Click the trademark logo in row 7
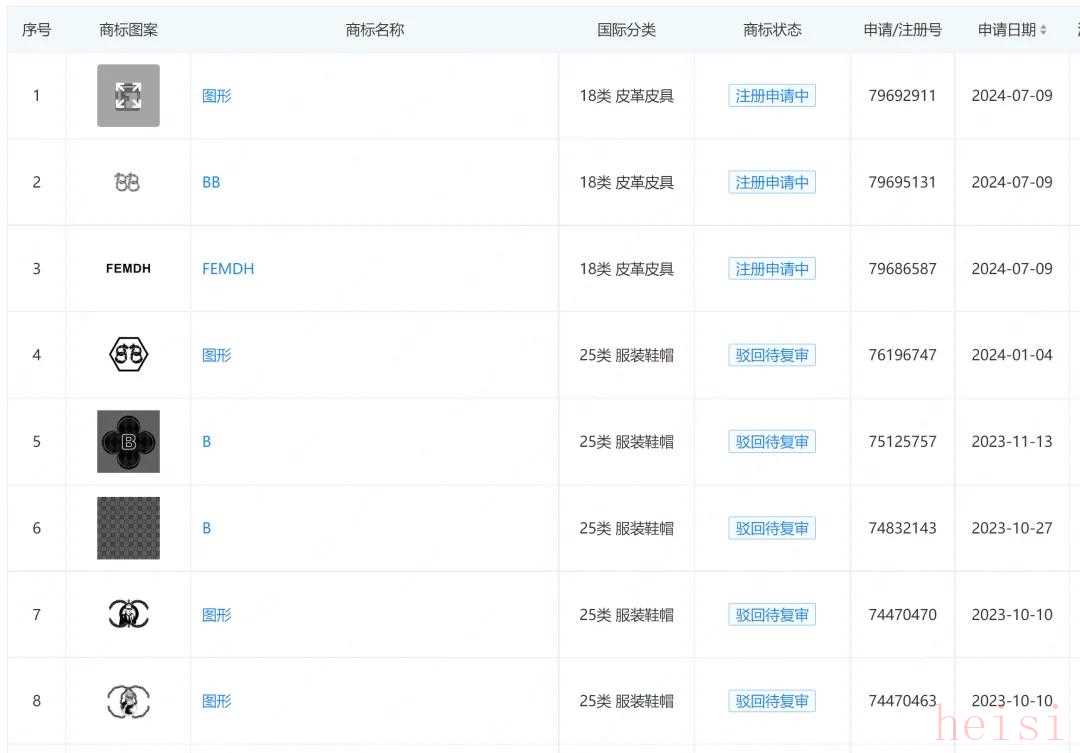This screenshot has width=1080, height=753. point(128,614)
